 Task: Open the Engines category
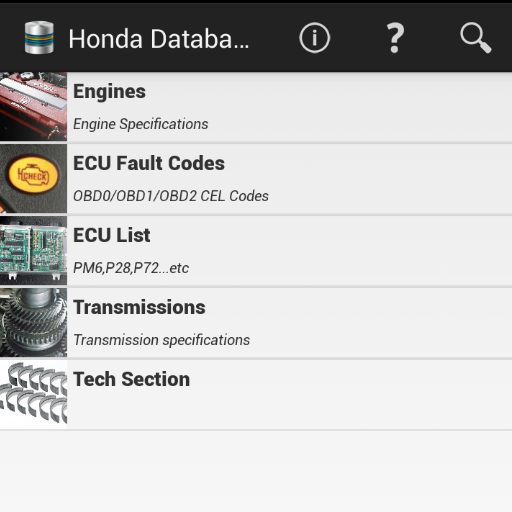(256, 107)
